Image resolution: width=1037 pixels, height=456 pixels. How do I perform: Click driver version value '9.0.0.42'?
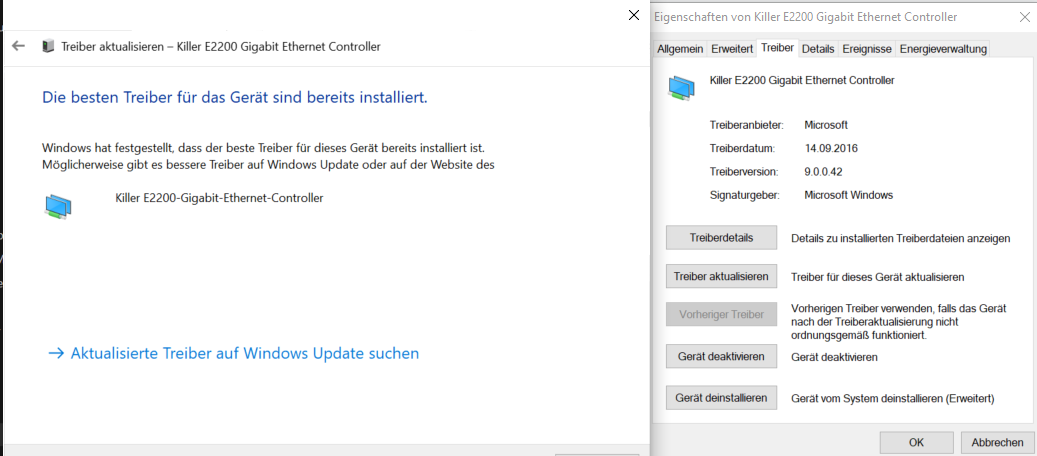823,171
